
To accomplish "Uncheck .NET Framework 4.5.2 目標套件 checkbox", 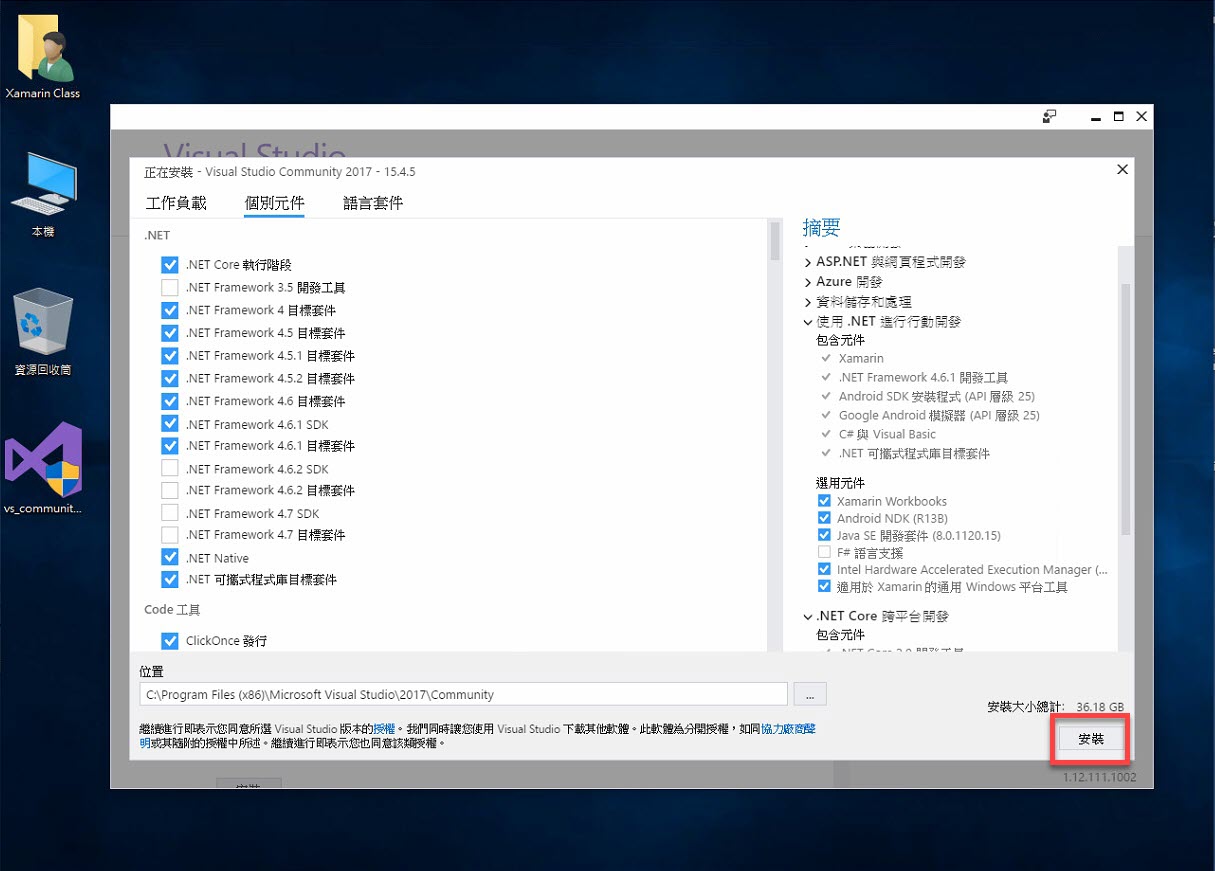I will pyautogui.click(x=169, y=378).
